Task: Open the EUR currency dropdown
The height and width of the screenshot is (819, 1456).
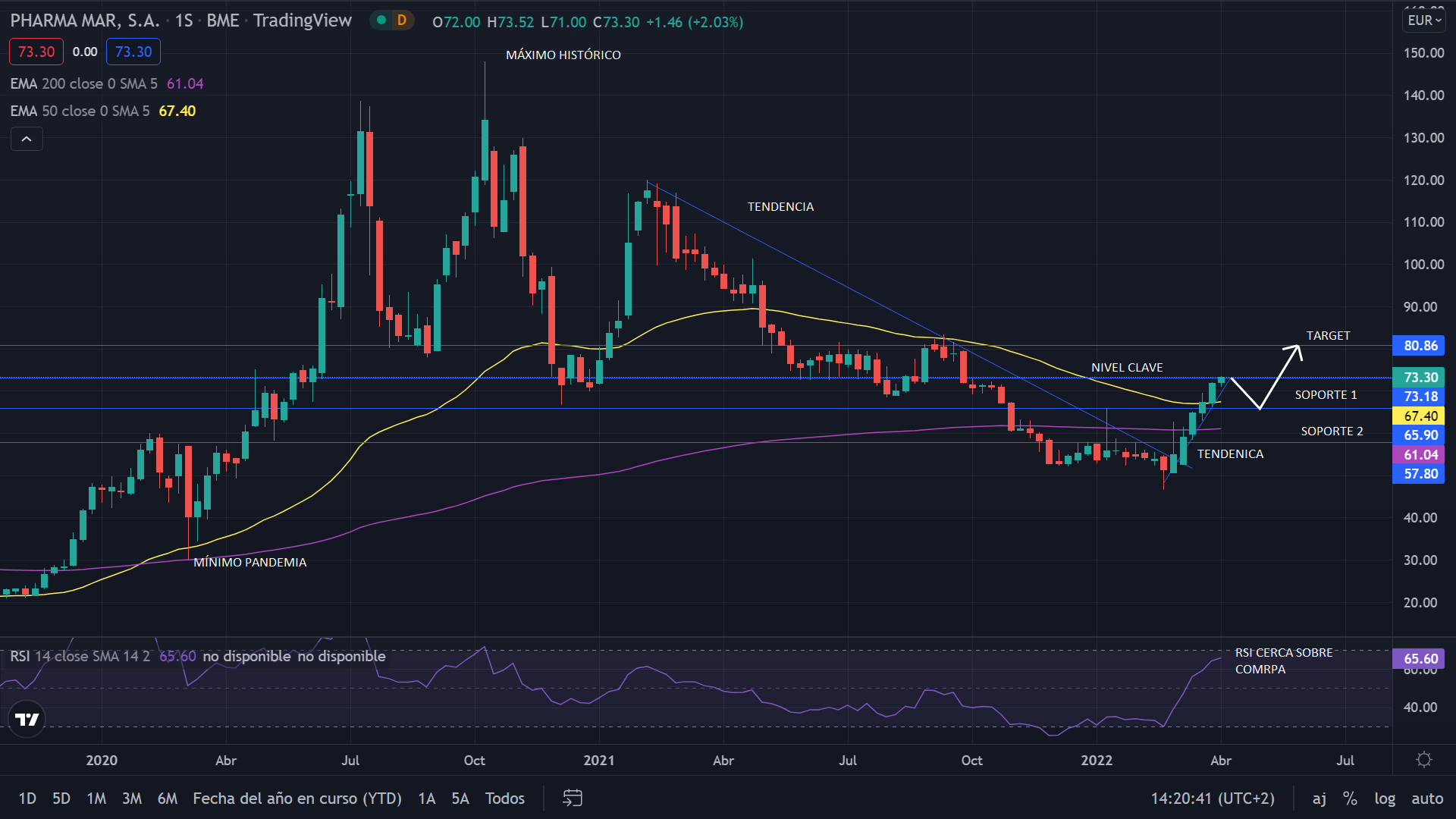Action: [1423, 20]
